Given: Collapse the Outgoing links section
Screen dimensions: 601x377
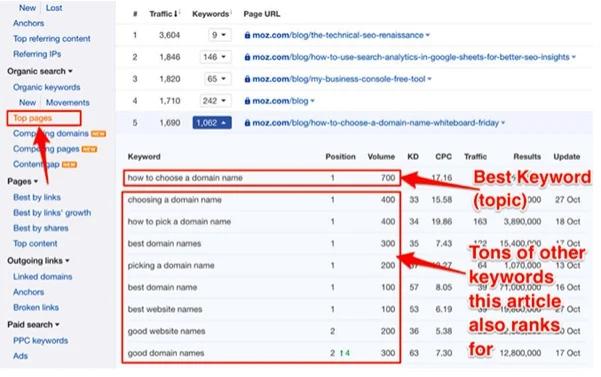Looking at the screenshot, I should point(38,261).
